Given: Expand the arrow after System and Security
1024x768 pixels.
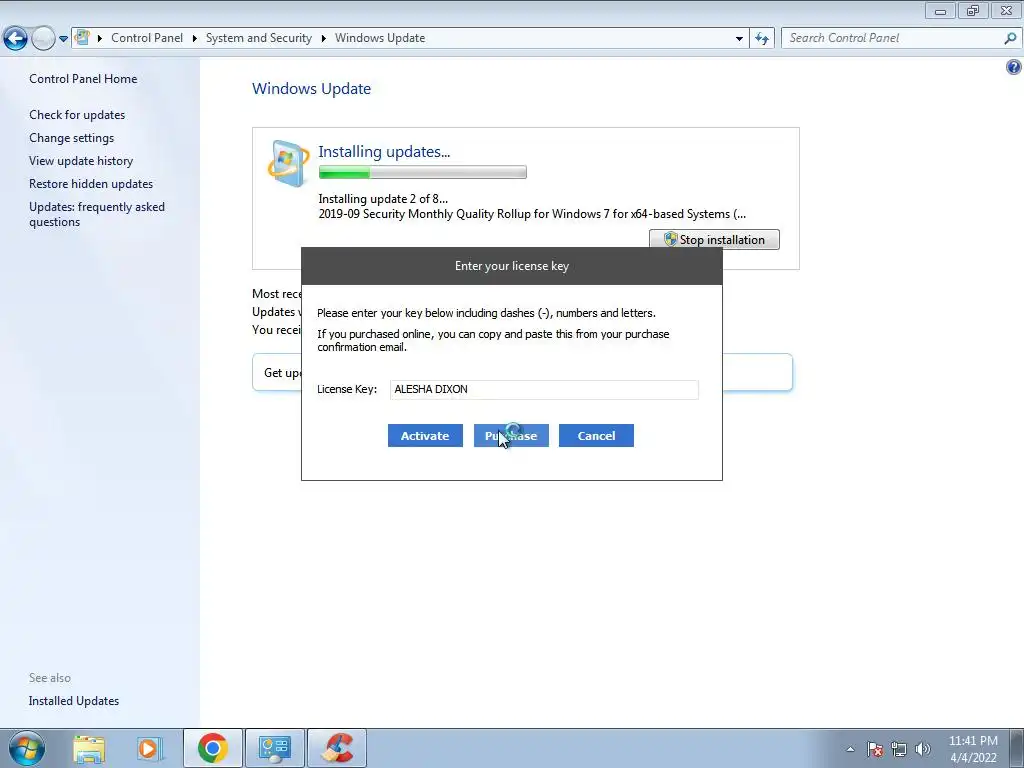Looking at the screenshot, I should pyautogui.click(x=323, y=38).
